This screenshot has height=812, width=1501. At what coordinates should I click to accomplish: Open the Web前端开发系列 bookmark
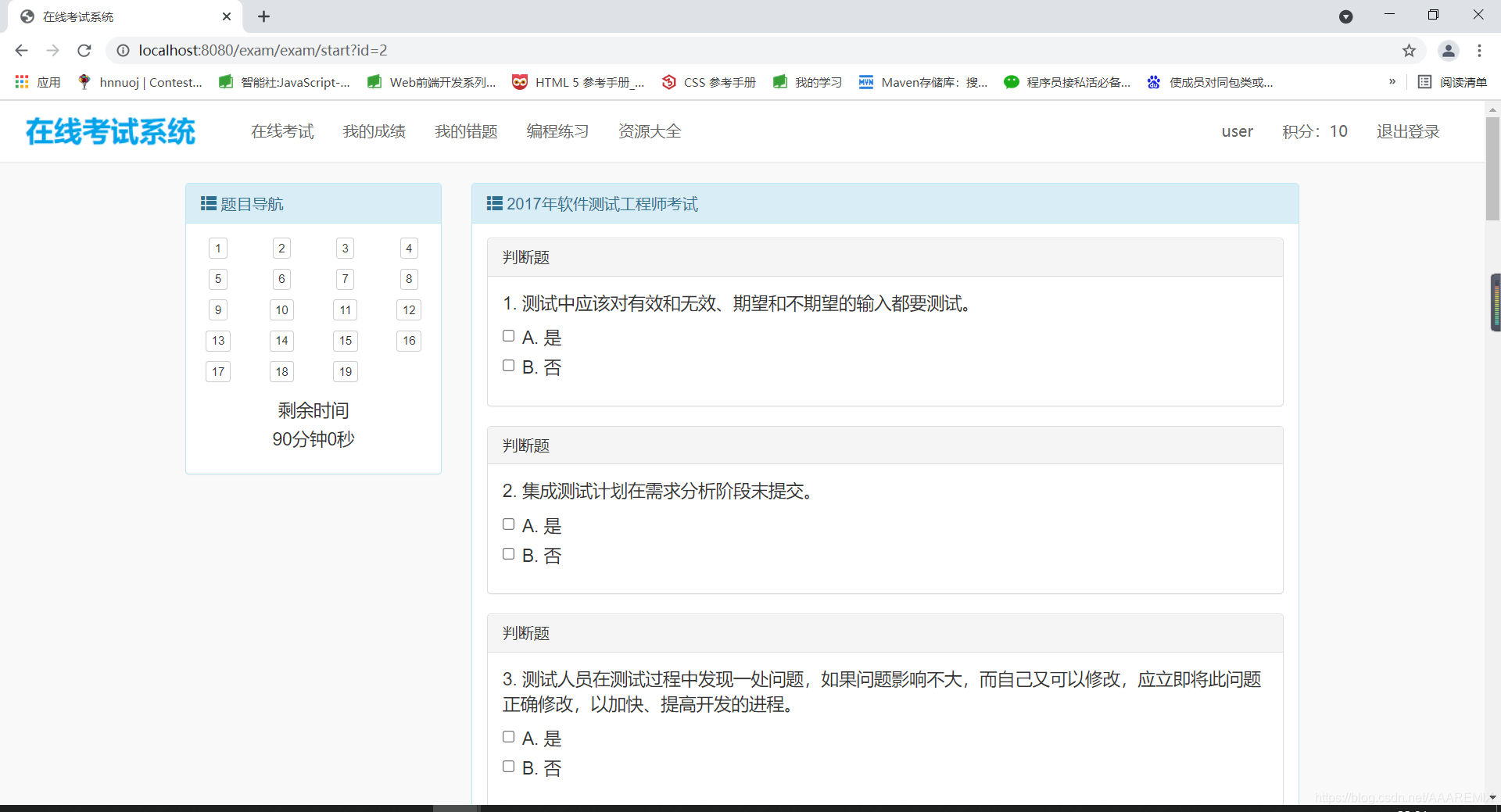click(x=432, y=82)
